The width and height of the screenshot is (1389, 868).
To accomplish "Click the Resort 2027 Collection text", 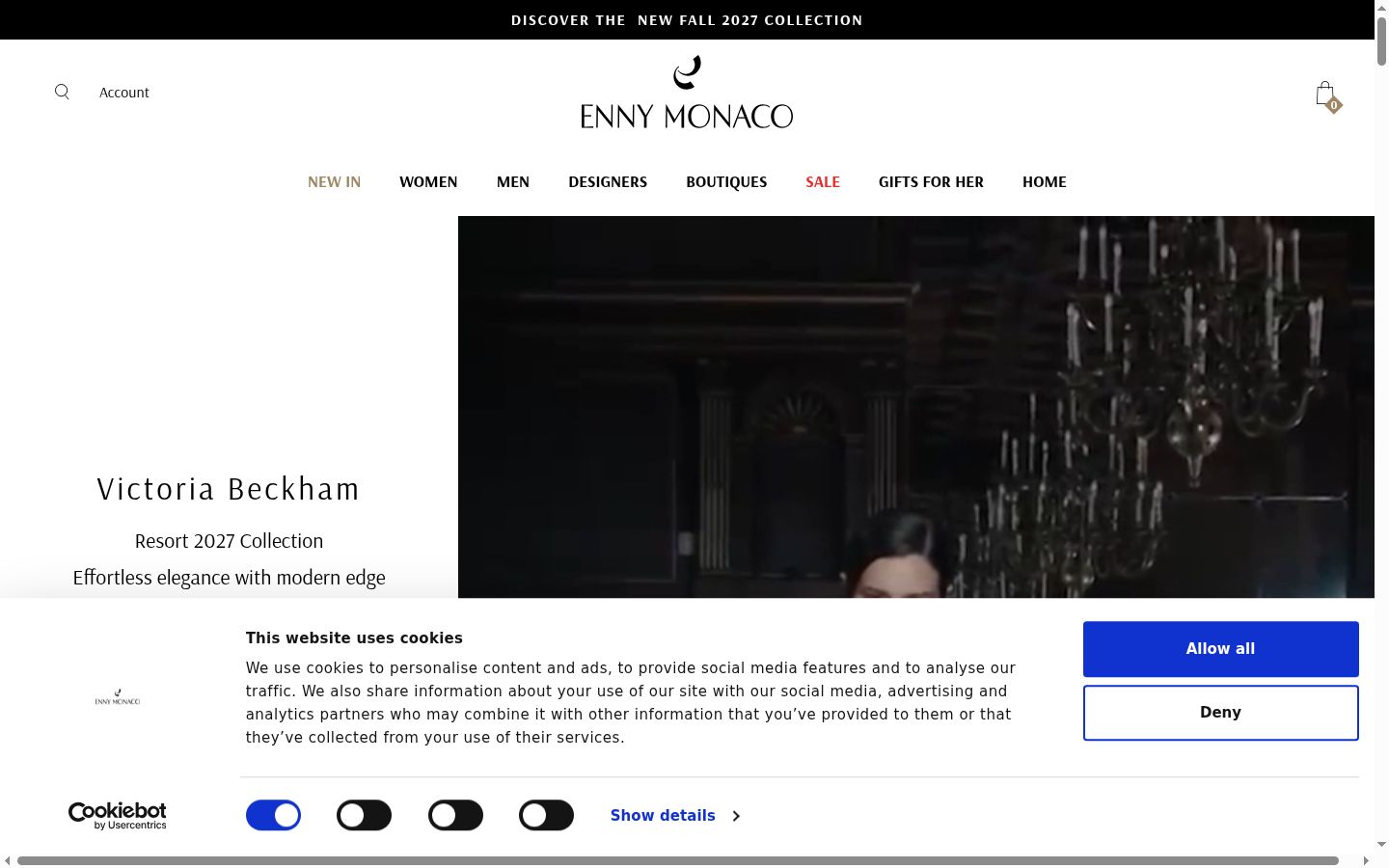I will 229,541.
